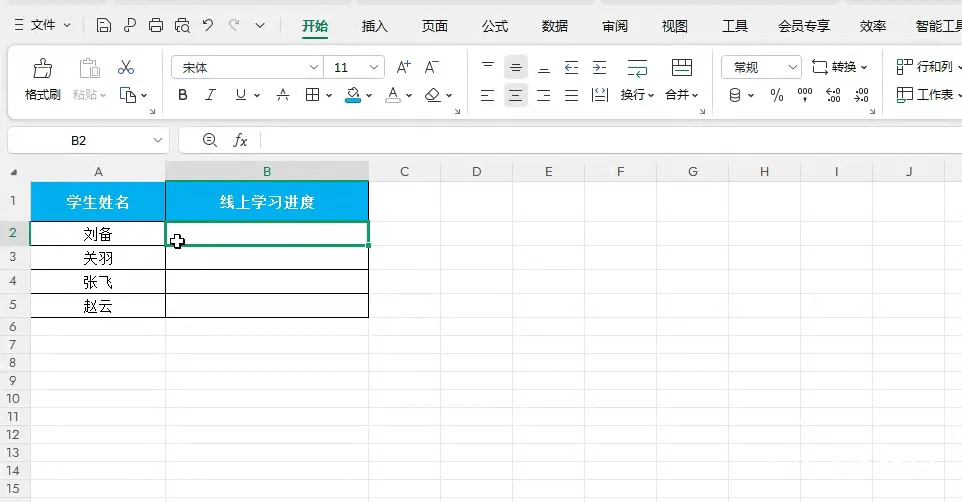This screenshot has width=962, height=502.
Task: Justify text alignment icon
Action: pyautogui.click(x=571, y=95)
